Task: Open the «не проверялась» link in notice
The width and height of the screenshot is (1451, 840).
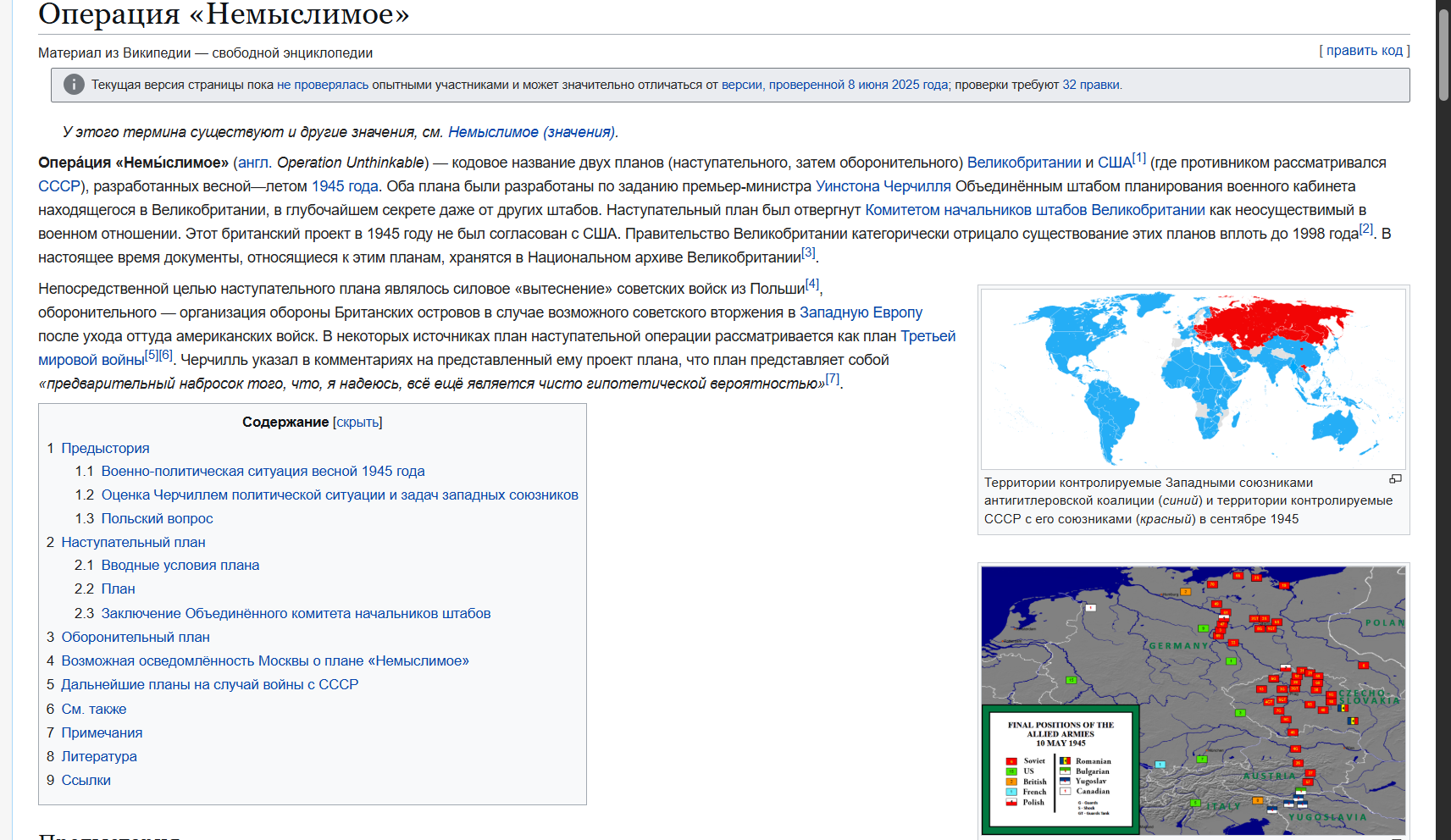Action: click(x=323, y=85)
